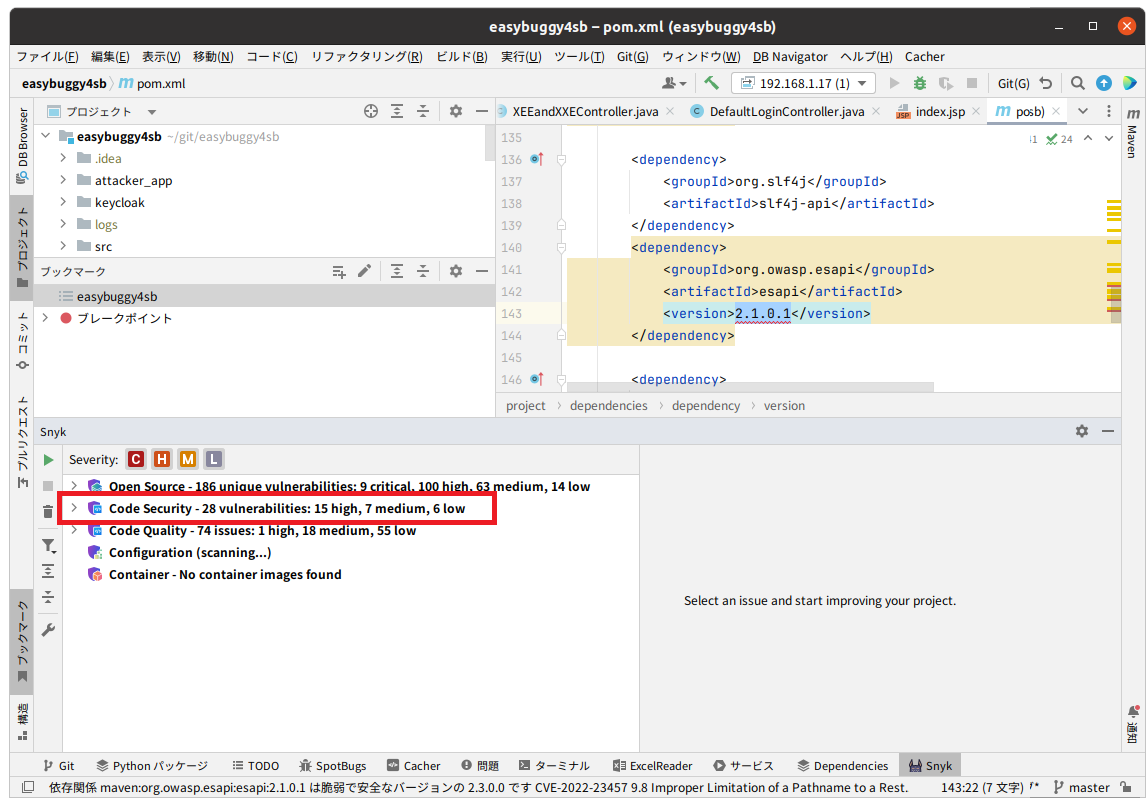Toggle the High severity filter
This screenshot has height=807, width=1146.
pyautogui.click(x=161, y=459)
